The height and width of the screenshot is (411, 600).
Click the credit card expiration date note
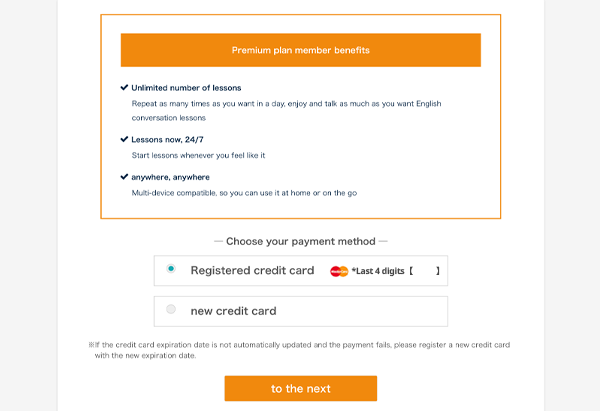pos(299,350)
